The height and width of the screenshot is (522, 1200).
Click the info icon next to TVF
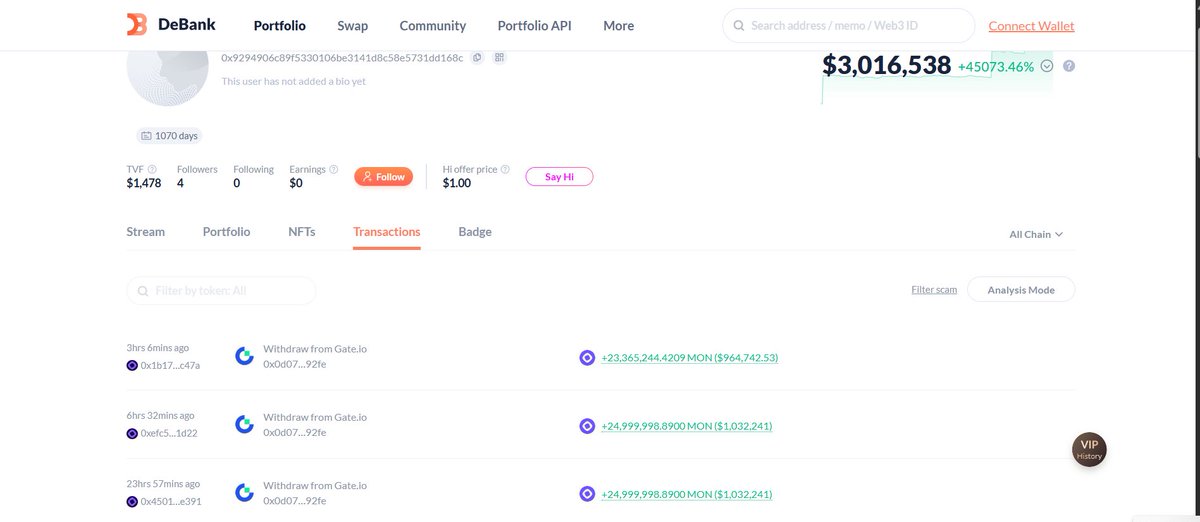click(152, 170)
